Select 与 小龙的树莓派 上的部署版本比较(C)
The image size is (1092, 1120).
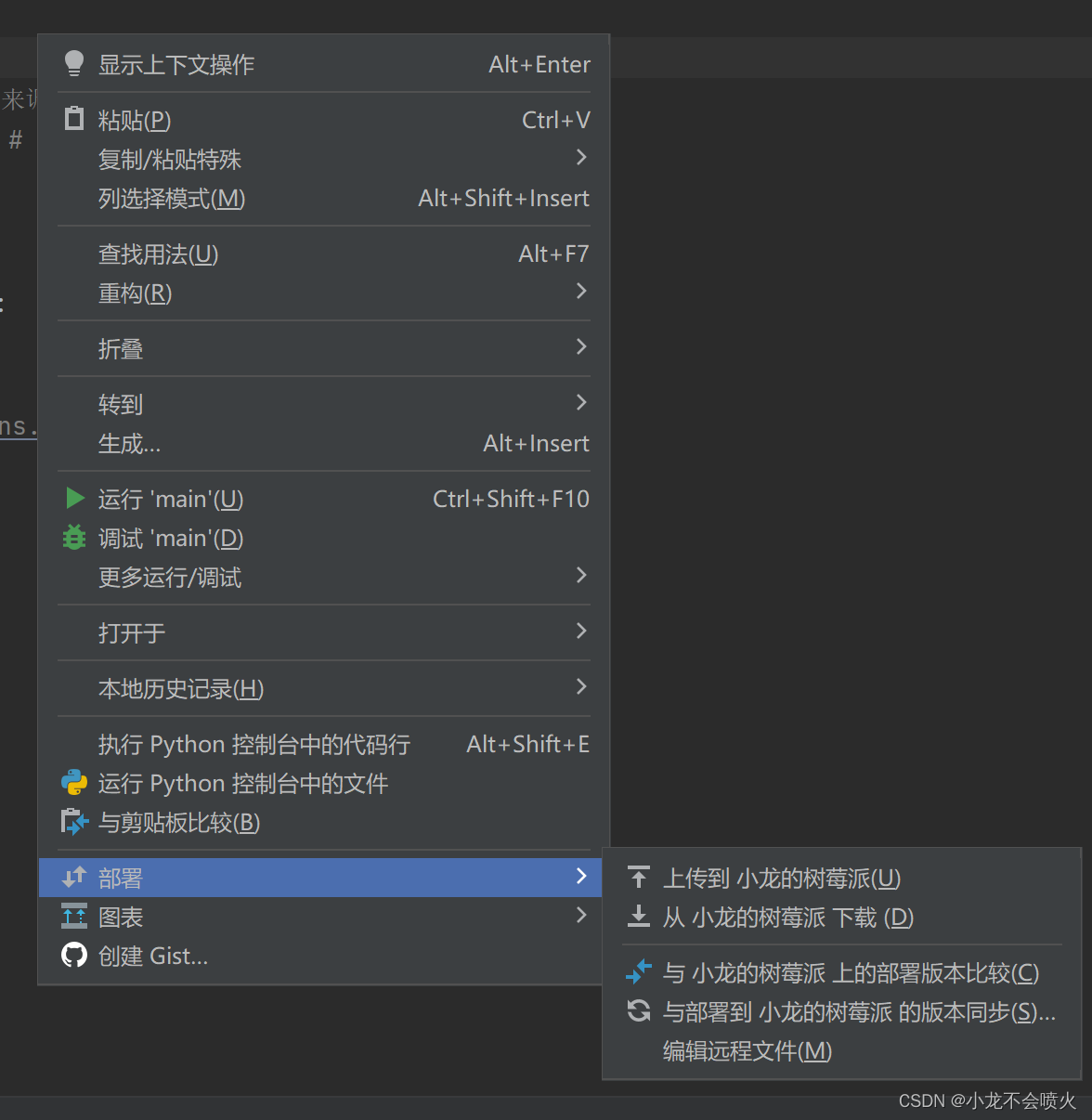coord(842,972)
